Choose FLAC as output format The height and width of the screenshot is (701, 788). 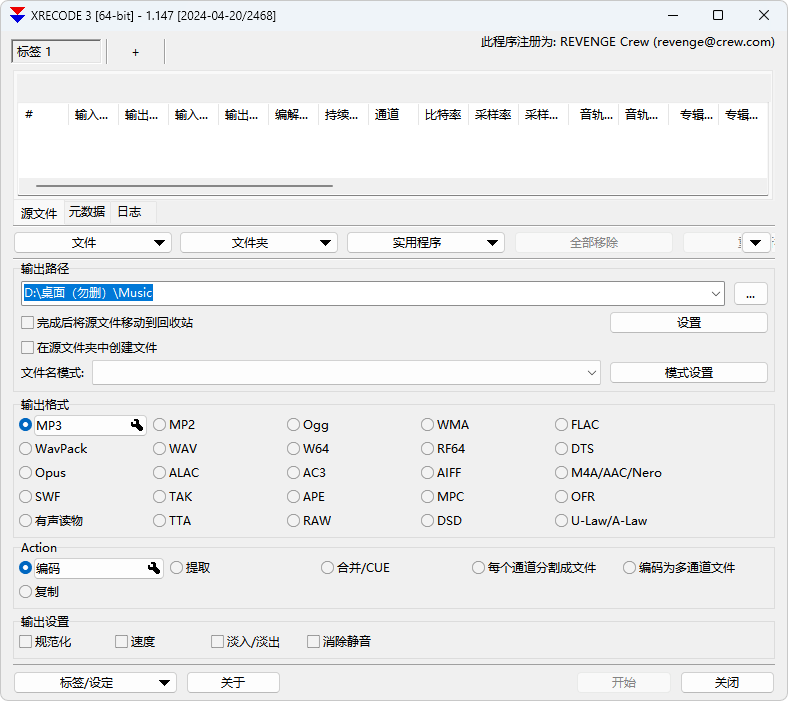[577, 425]
